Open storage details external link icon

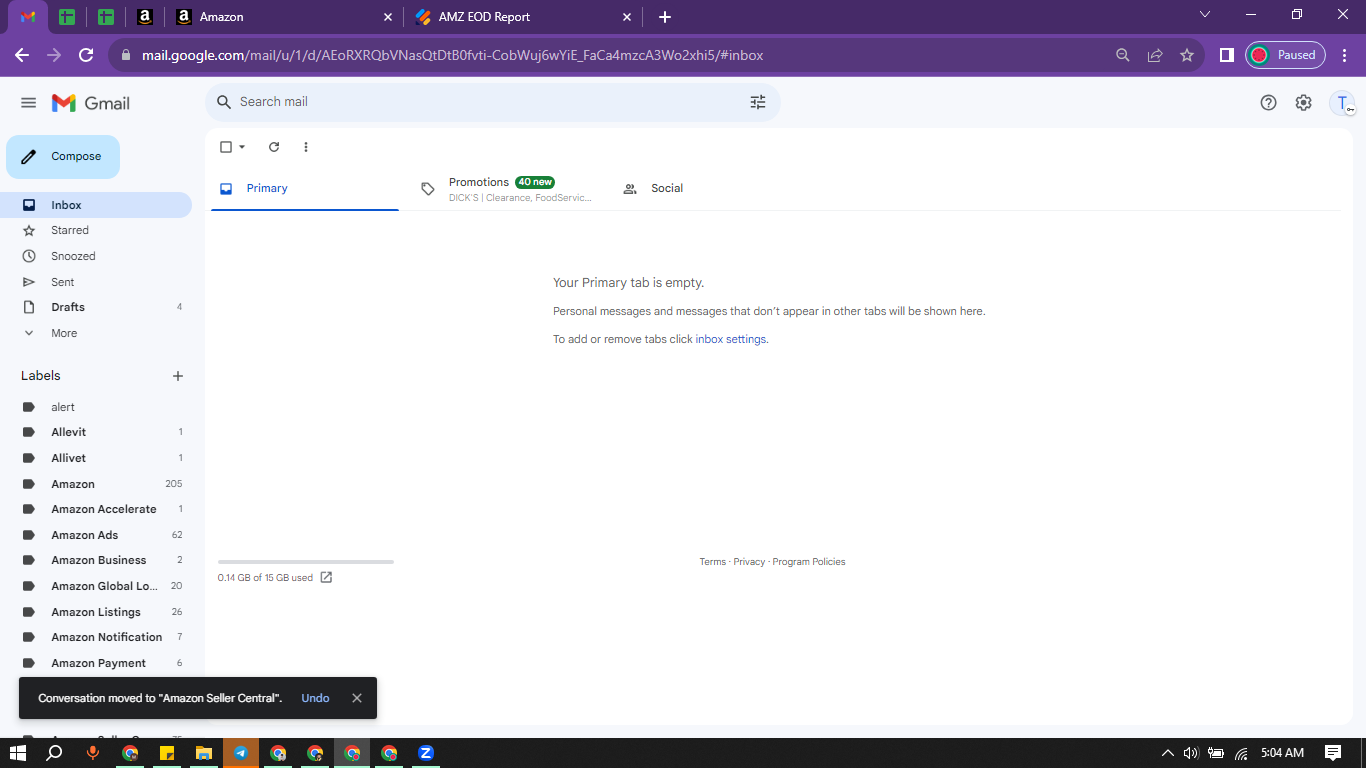tap(326, 577)
